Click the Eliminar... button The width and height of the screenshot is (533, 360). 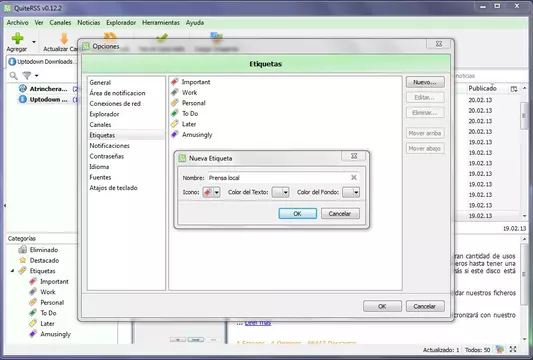click(425, 113)
